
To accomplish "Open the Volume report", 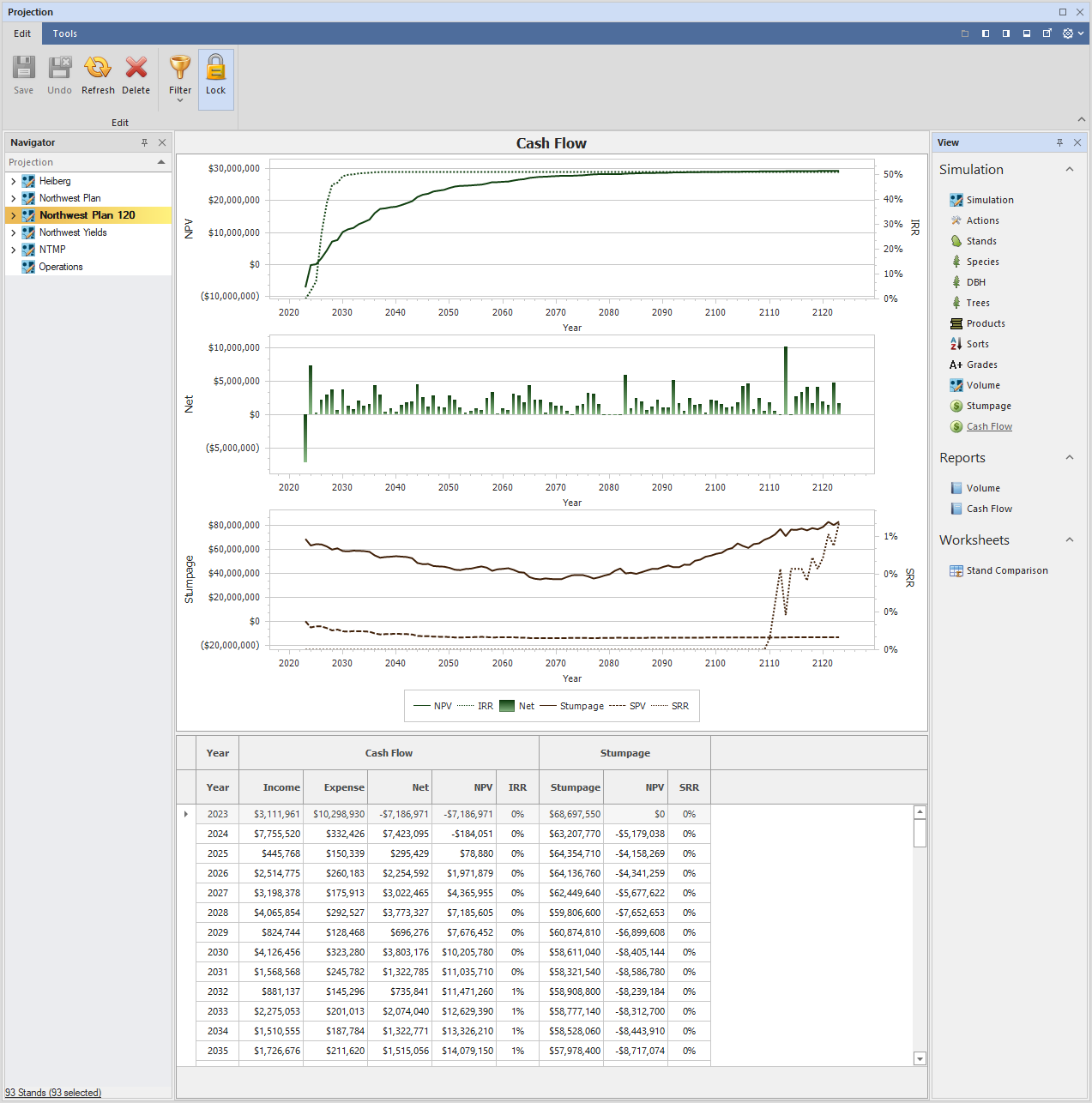I will [x=983, y=488].
